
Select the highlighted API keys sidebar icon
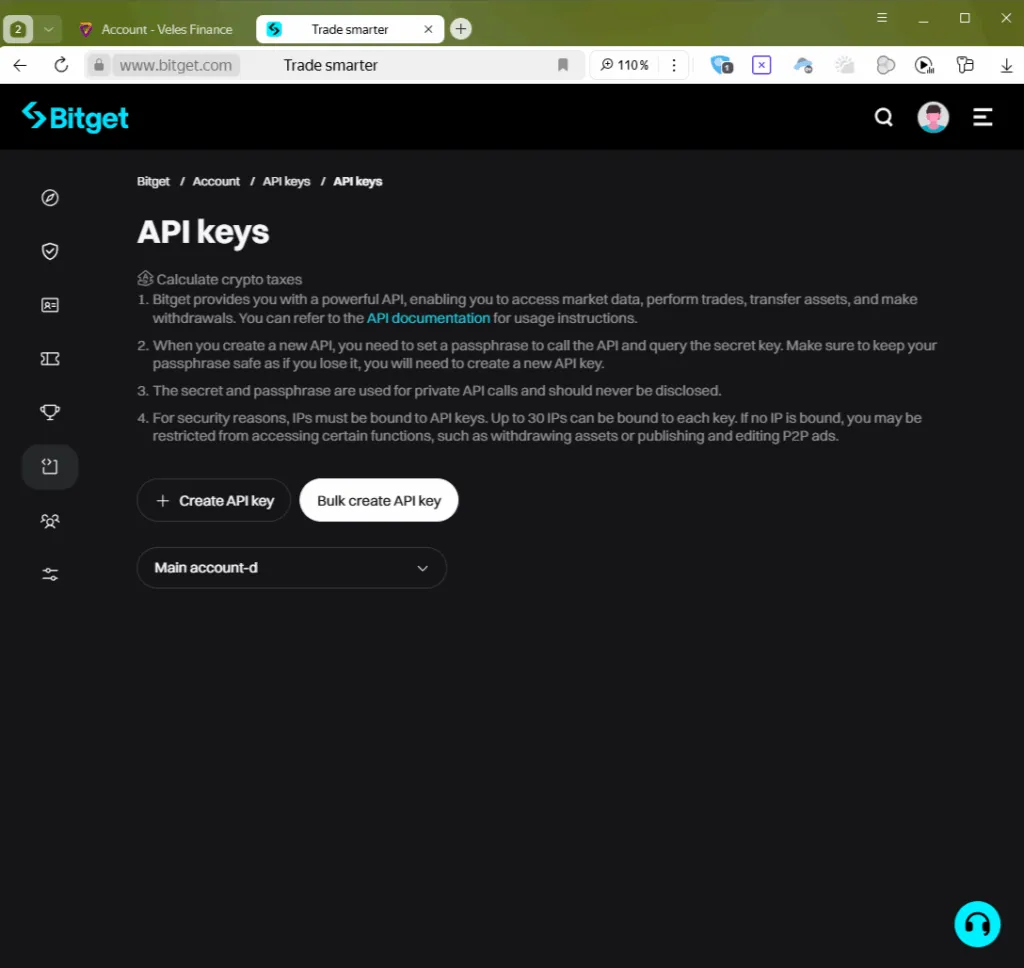[50, 466]
